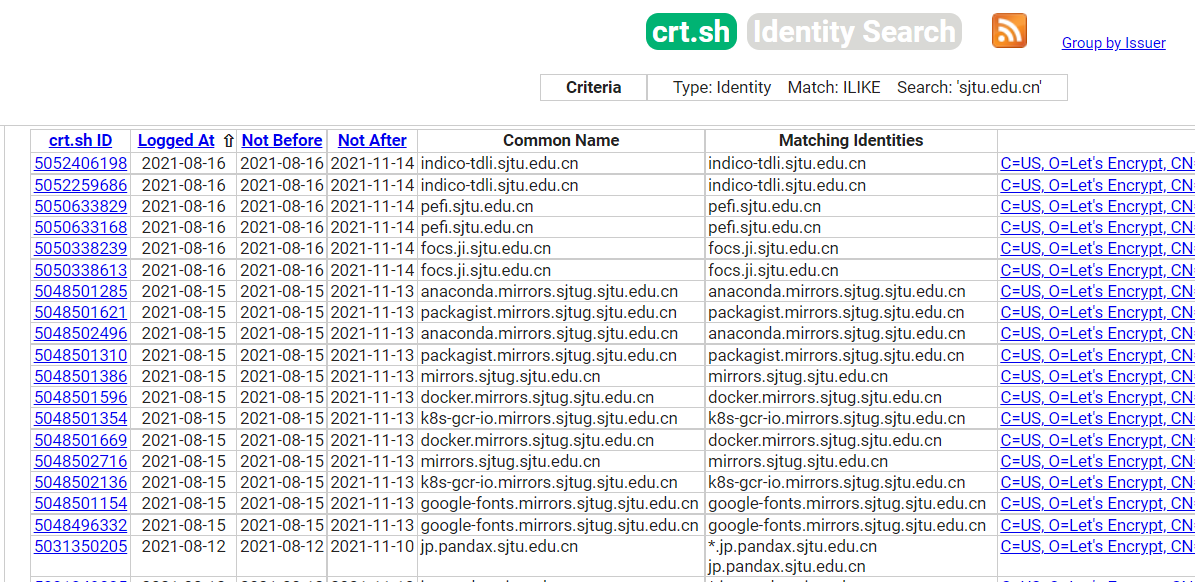Sort by the crt.sh ID column header
The image size is (1195, 582).
pyautogui.click(x=81, y=141)
